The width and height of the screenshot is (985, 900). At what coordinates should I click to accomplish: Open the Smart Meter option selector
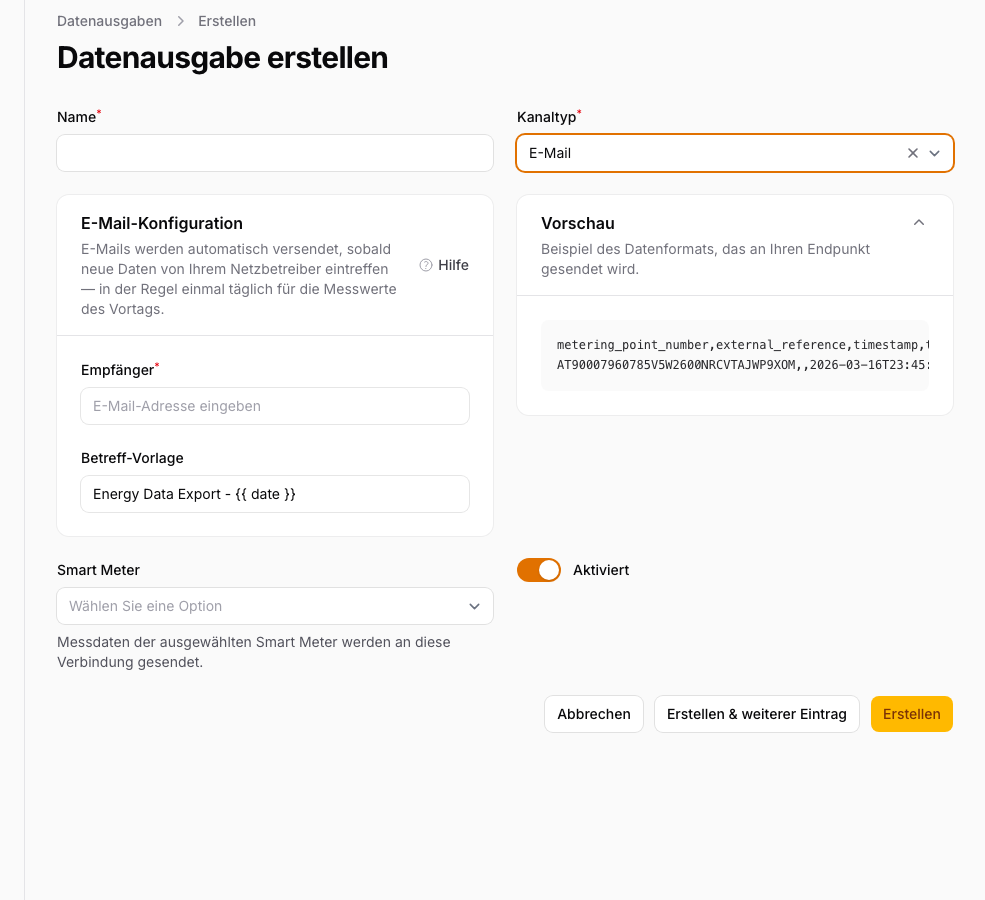[x=275, y=606]
